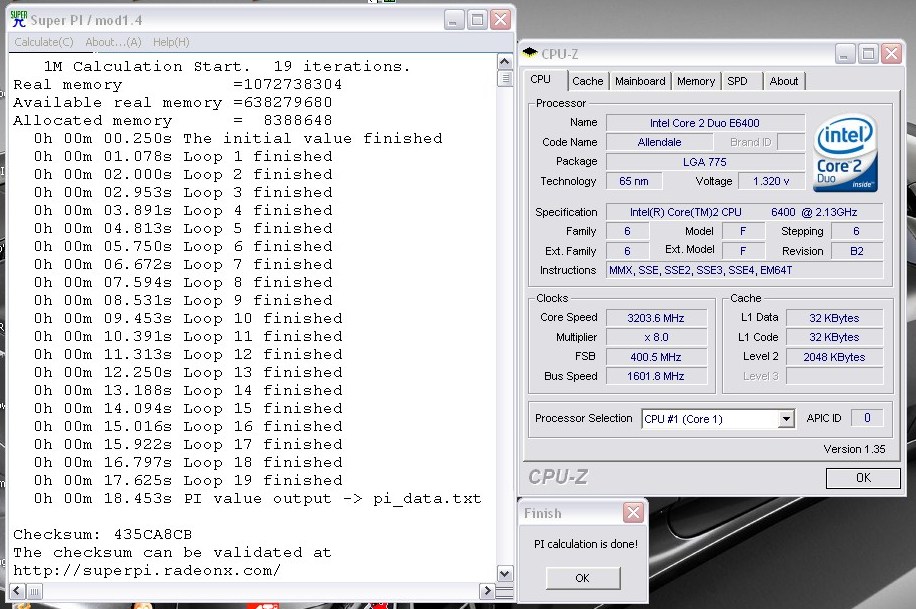This screenshot has width=916, height=609.
Task: Click the 'B2' revision value
Action: point(856,251)
